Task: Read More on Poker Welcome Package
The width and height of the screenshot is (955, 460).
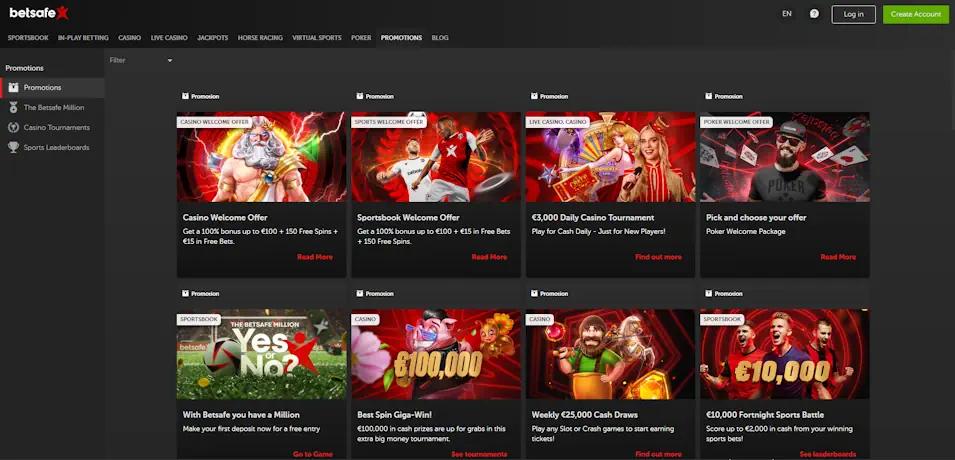Action: coord(838,257)
